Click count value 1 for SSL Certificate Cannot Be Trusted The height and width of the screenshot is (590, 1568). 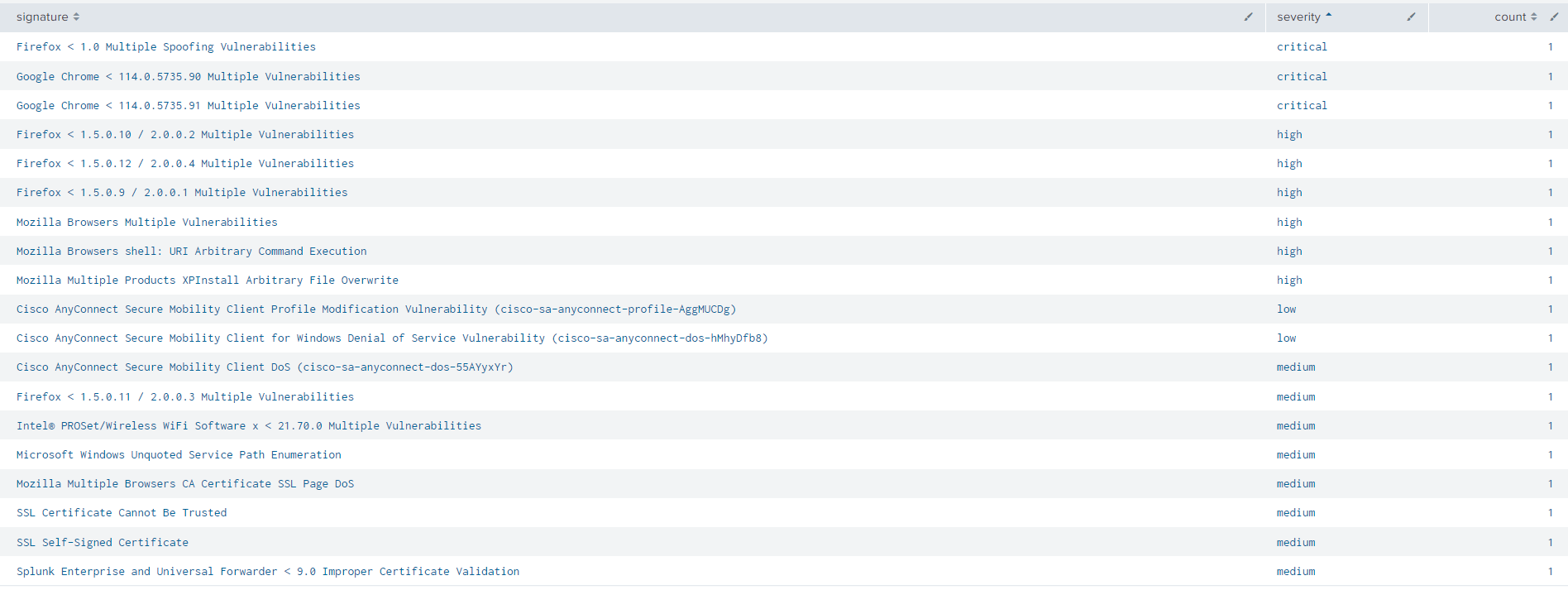1551,512
